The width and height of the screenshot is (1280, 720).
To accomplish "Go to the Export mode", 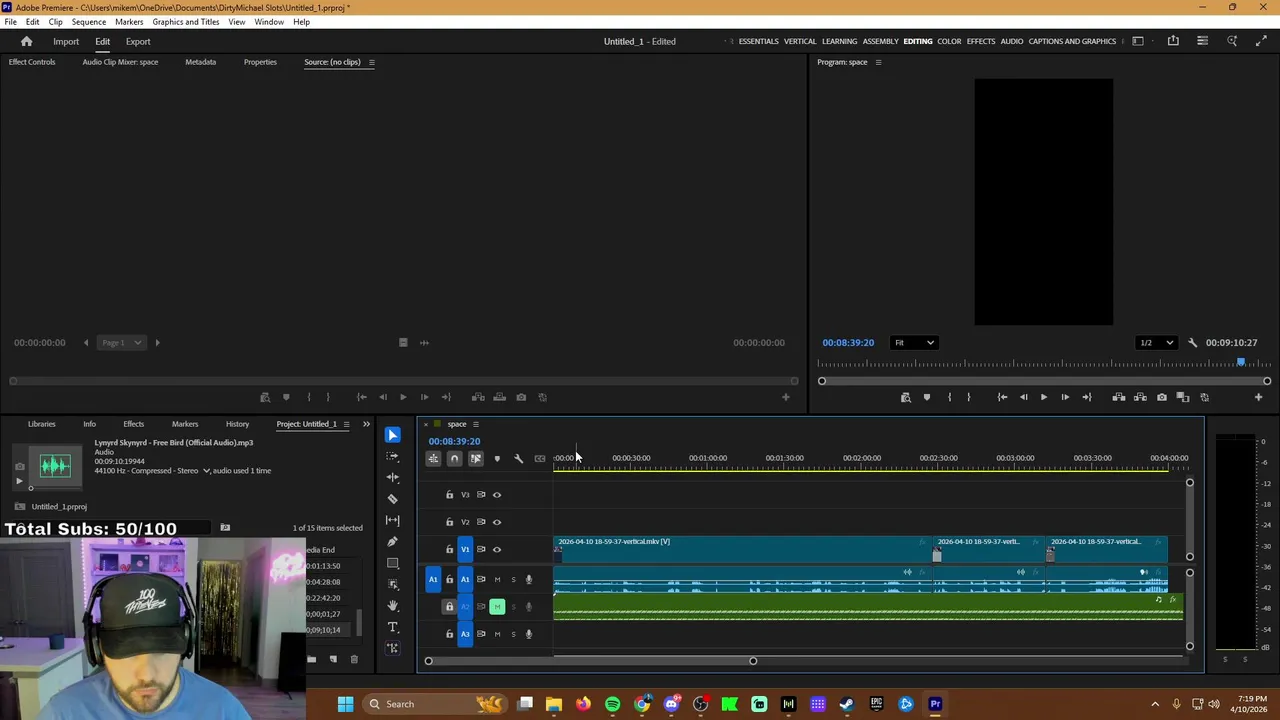I will [138, 41].
